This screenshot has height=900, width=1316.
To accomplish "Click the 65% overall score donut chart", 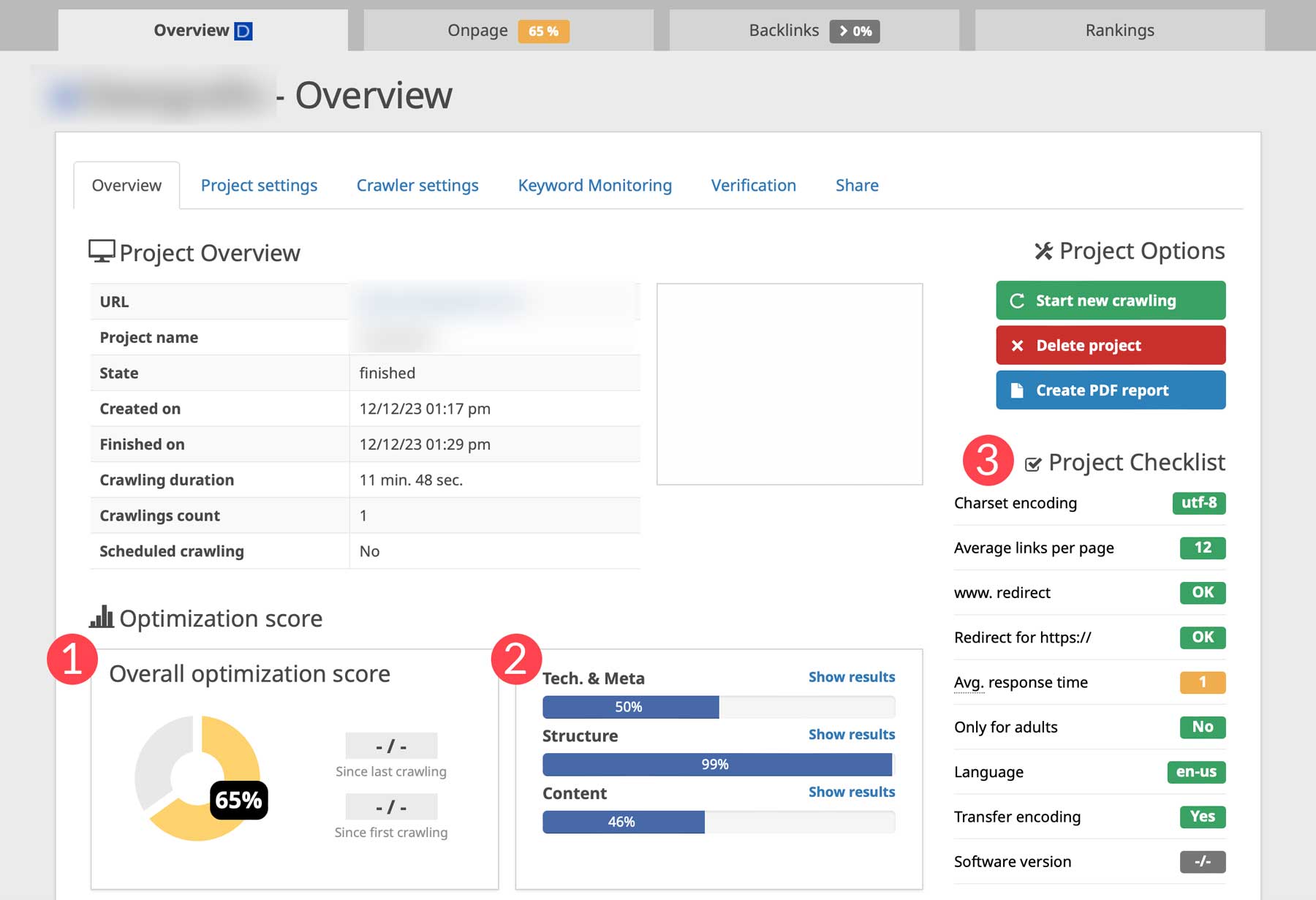I will 197,778.
